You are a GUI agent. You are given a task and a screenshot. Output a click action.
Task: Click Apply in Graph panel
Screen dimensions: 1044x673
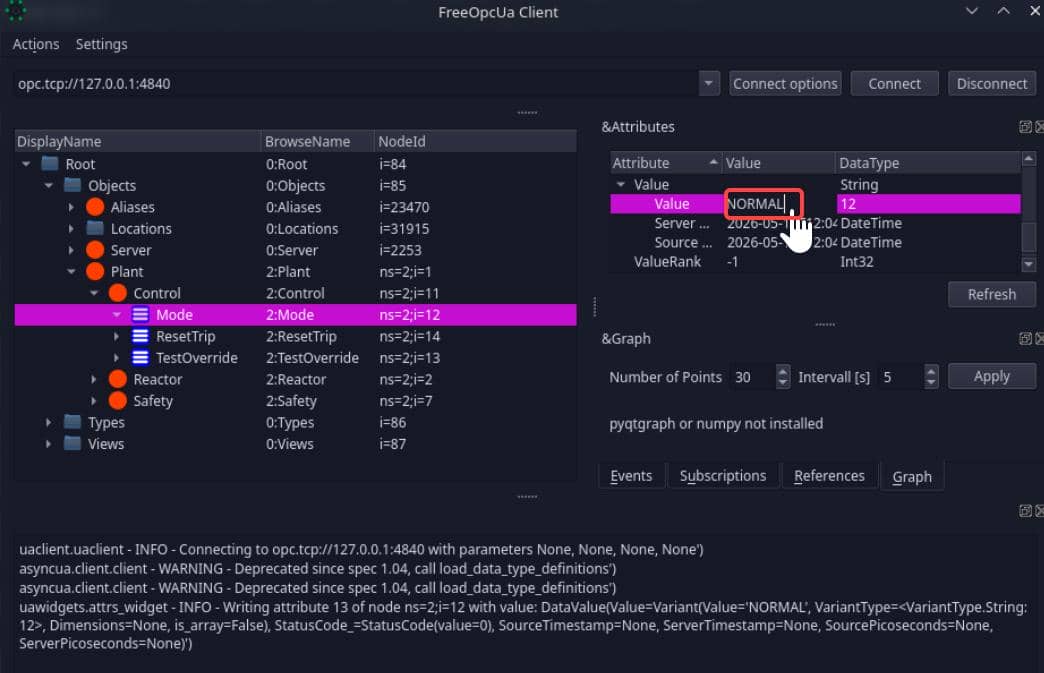[991, 376]
